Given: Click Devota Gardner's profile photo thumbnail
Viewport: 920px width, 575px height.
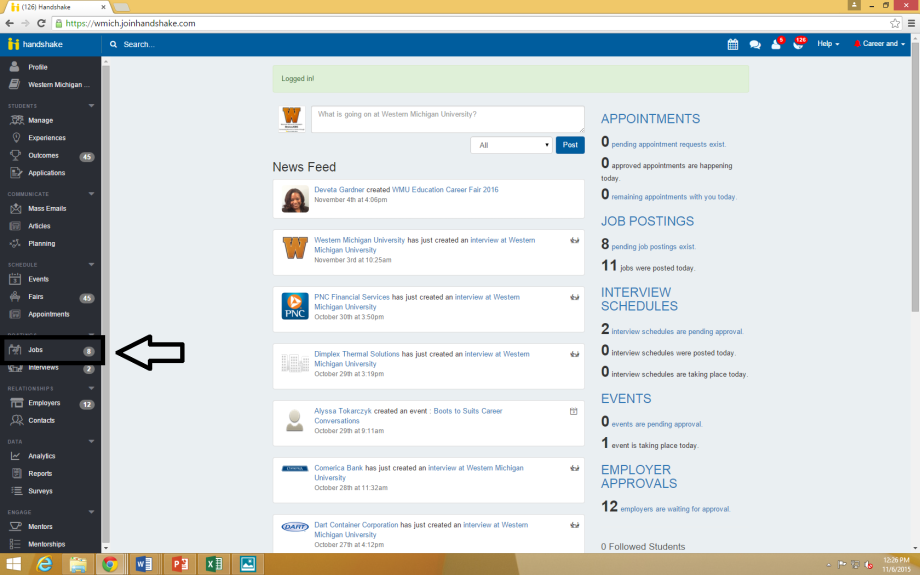Looking at the screenshot, I should (295, 199).
